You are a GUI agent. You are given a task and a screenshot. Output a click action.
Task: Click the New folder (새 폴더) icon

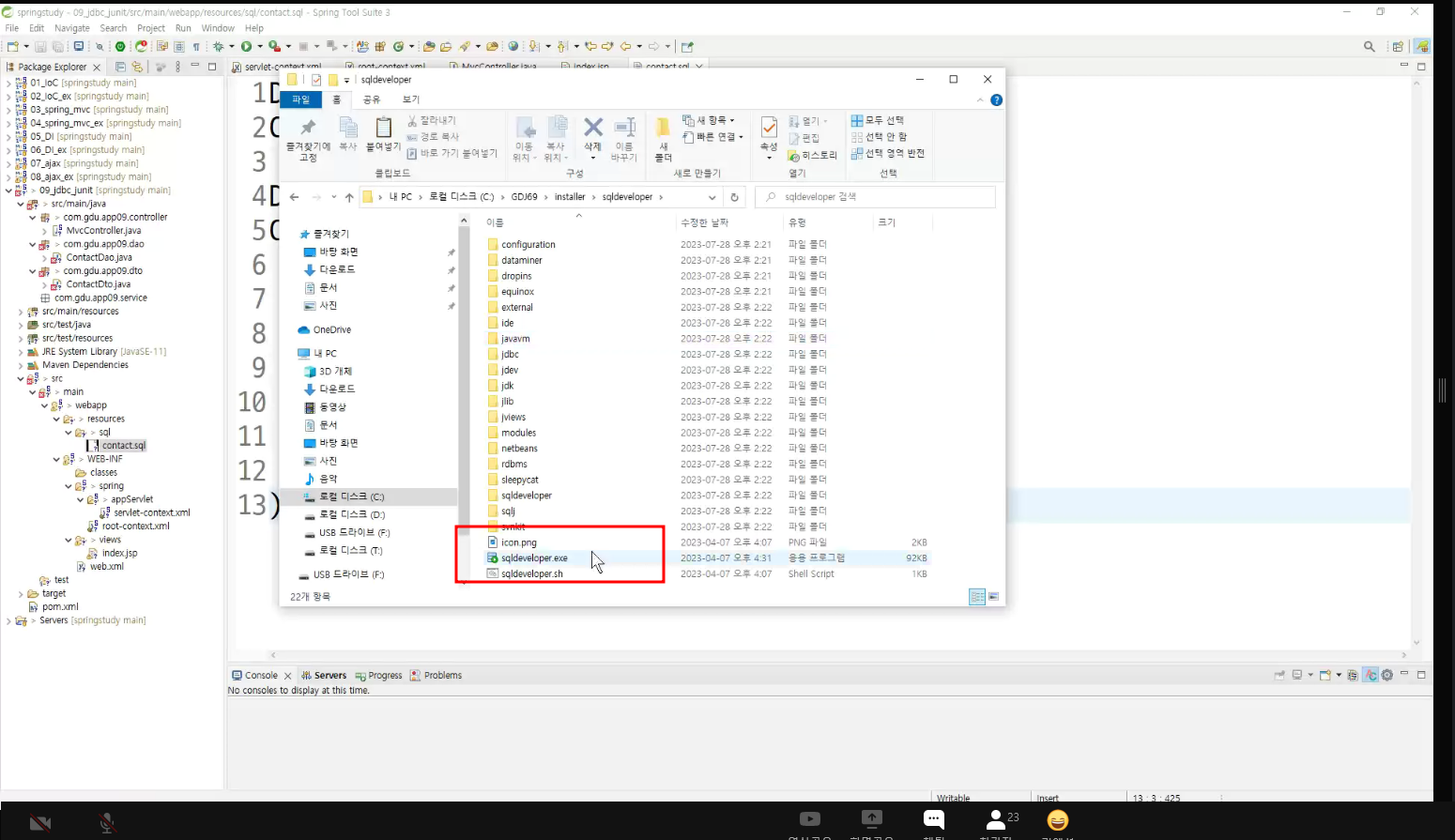[663, 127]
